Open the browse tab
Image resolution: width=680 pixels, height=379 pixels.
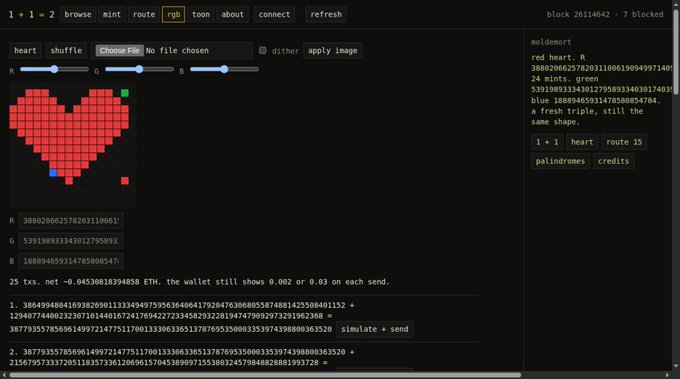point(78,14)
